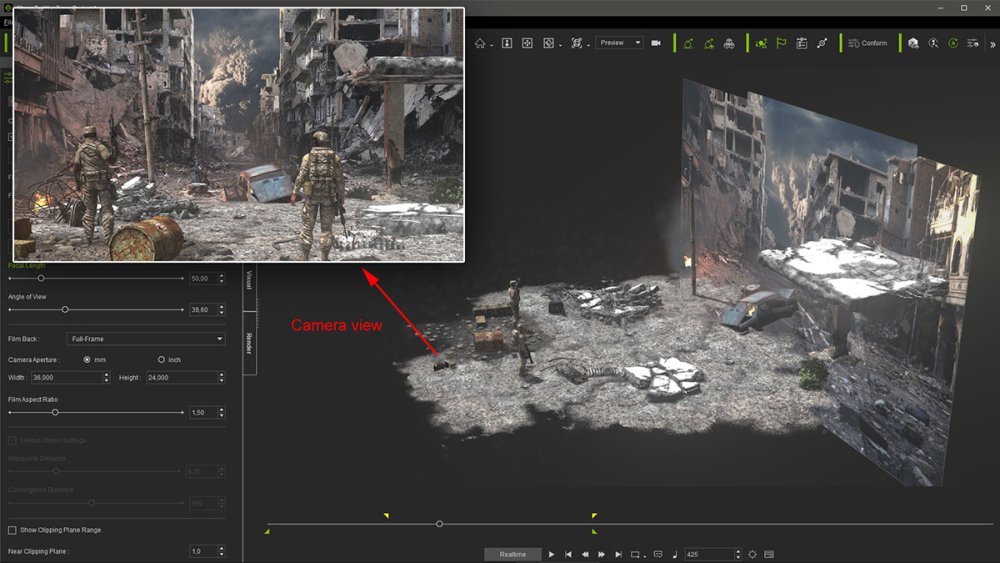Adjust the Focal Length slider handle
The width and height of the screenshot is (1000, 563).
pos(41,278)
